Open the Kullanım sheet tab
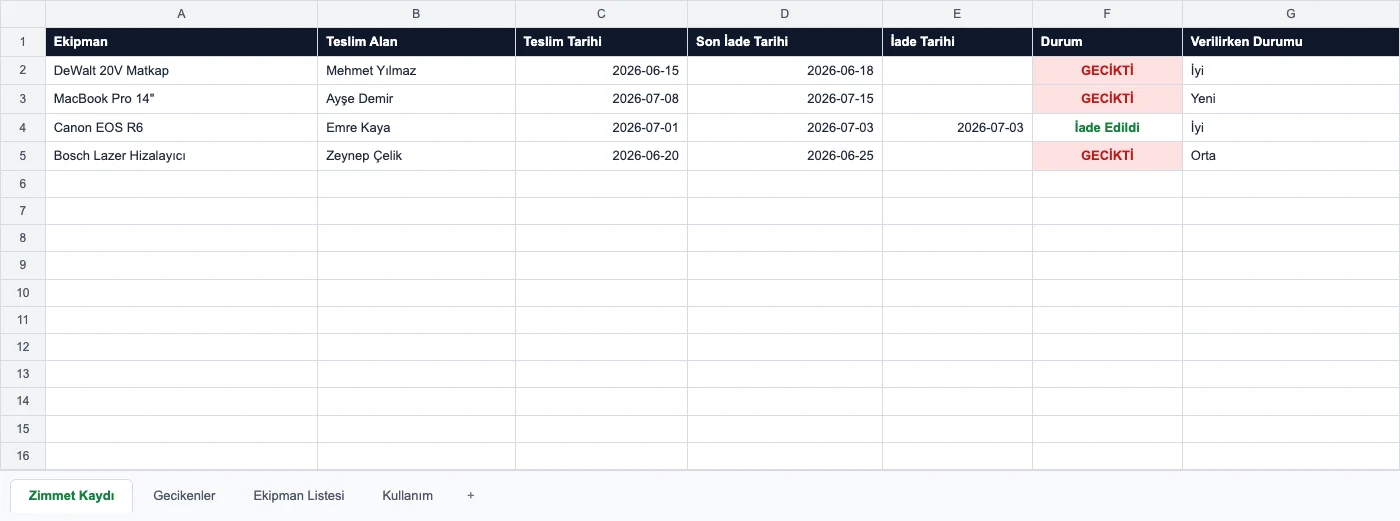This screenshot has height=521, width=1400. coord(408,495)
